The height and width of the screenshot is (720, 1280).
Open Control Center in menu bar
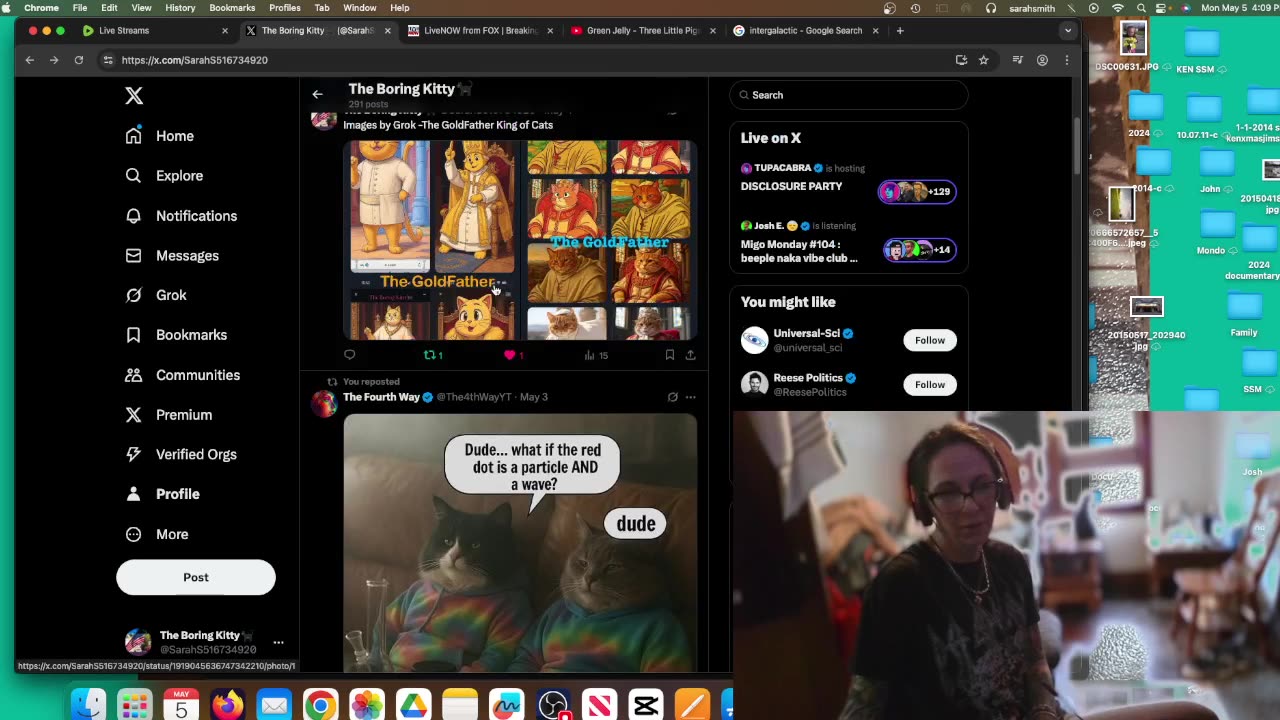pos(1163,8)
